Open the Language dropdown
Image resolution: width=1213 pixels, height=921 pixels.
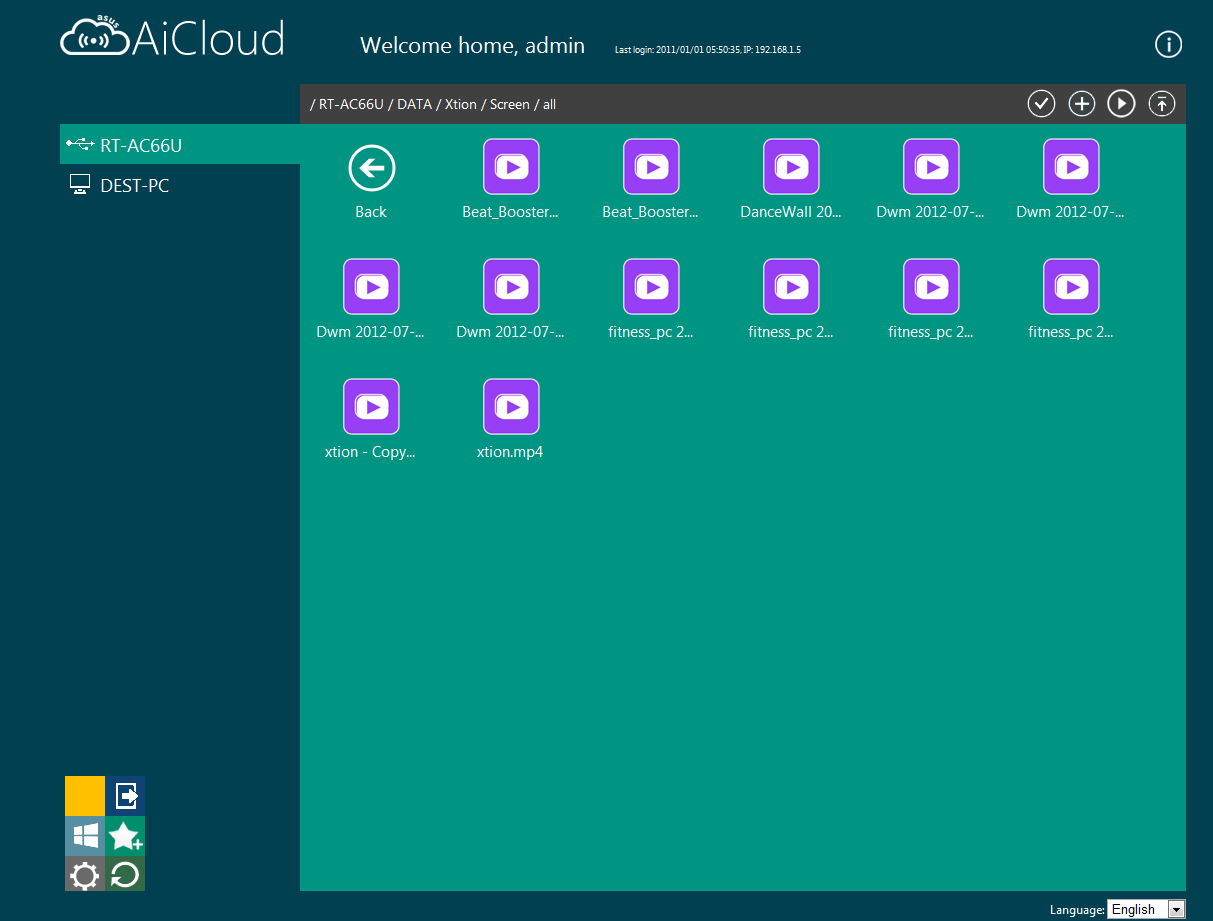[1146, 909]
